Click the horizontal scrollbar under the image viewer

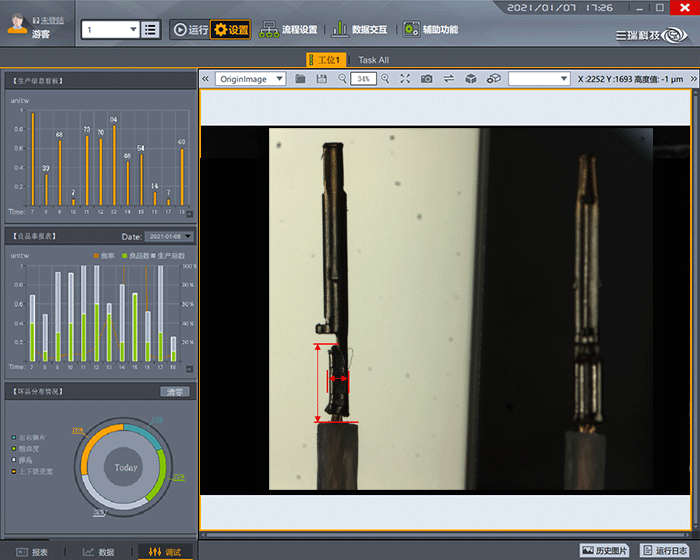tap(445, 535)
